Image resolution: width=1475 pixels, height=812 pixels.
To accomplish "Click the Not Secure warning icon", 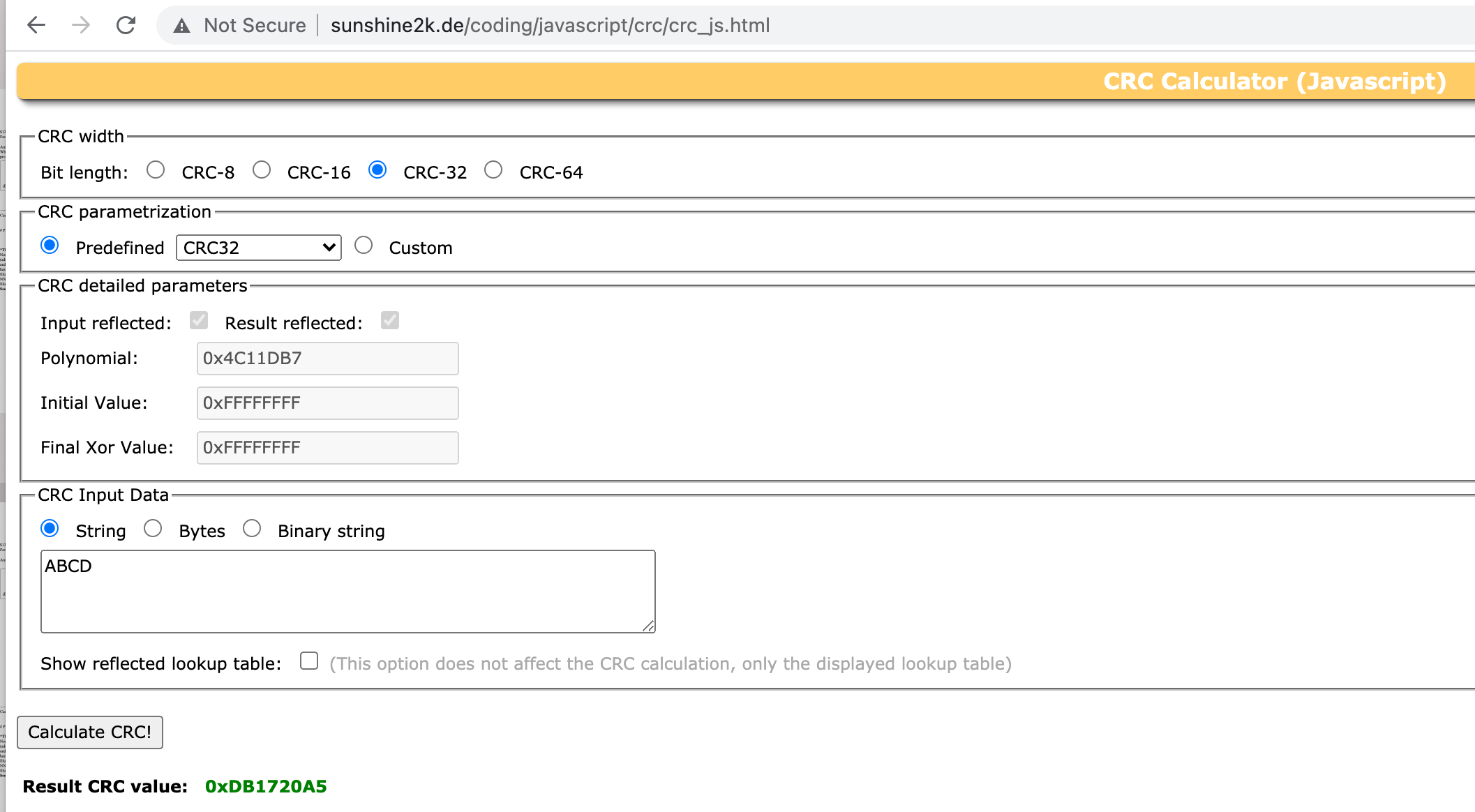I will click(182, 26).
